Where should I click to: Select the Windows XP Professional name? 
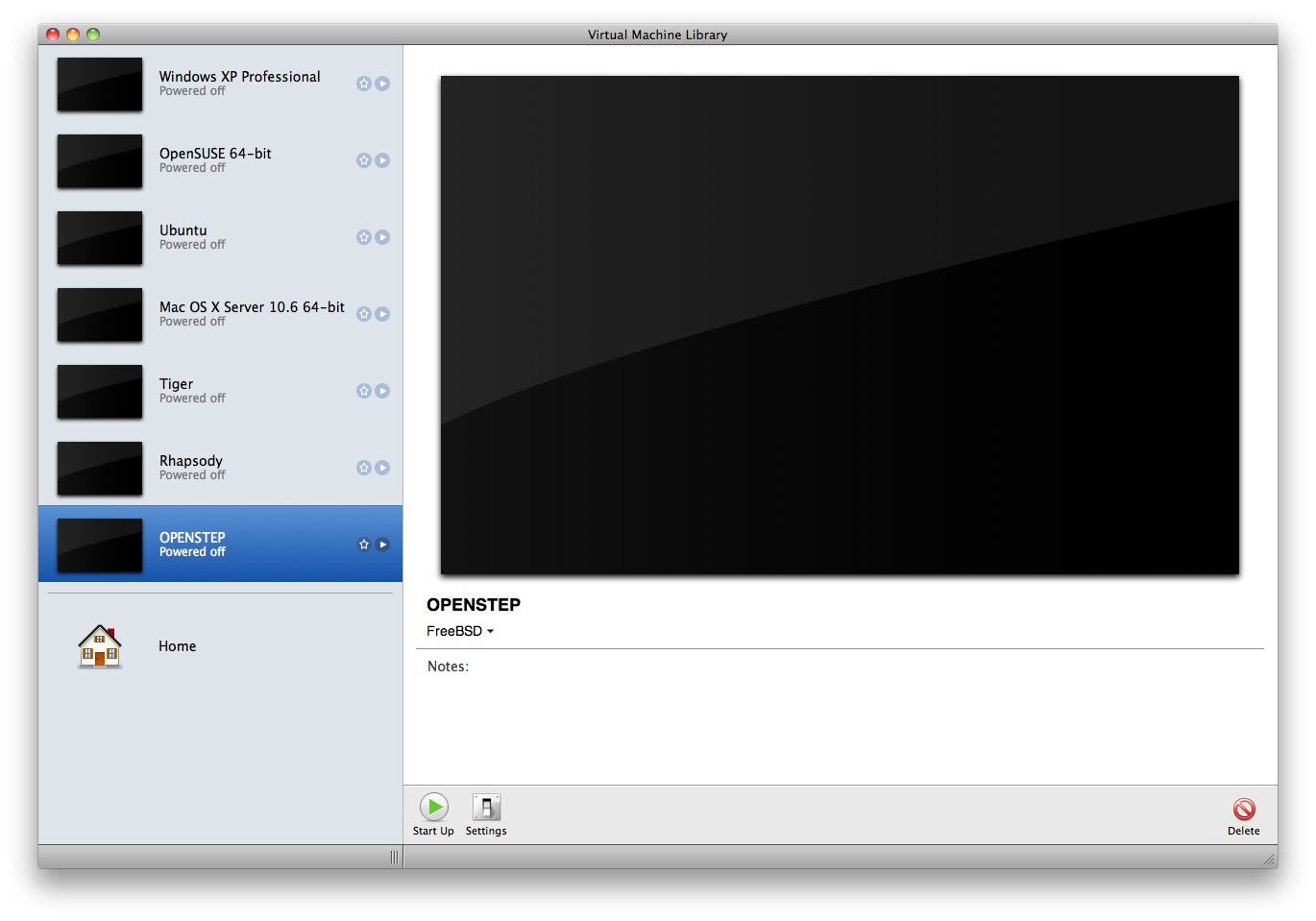coord(240,77)
